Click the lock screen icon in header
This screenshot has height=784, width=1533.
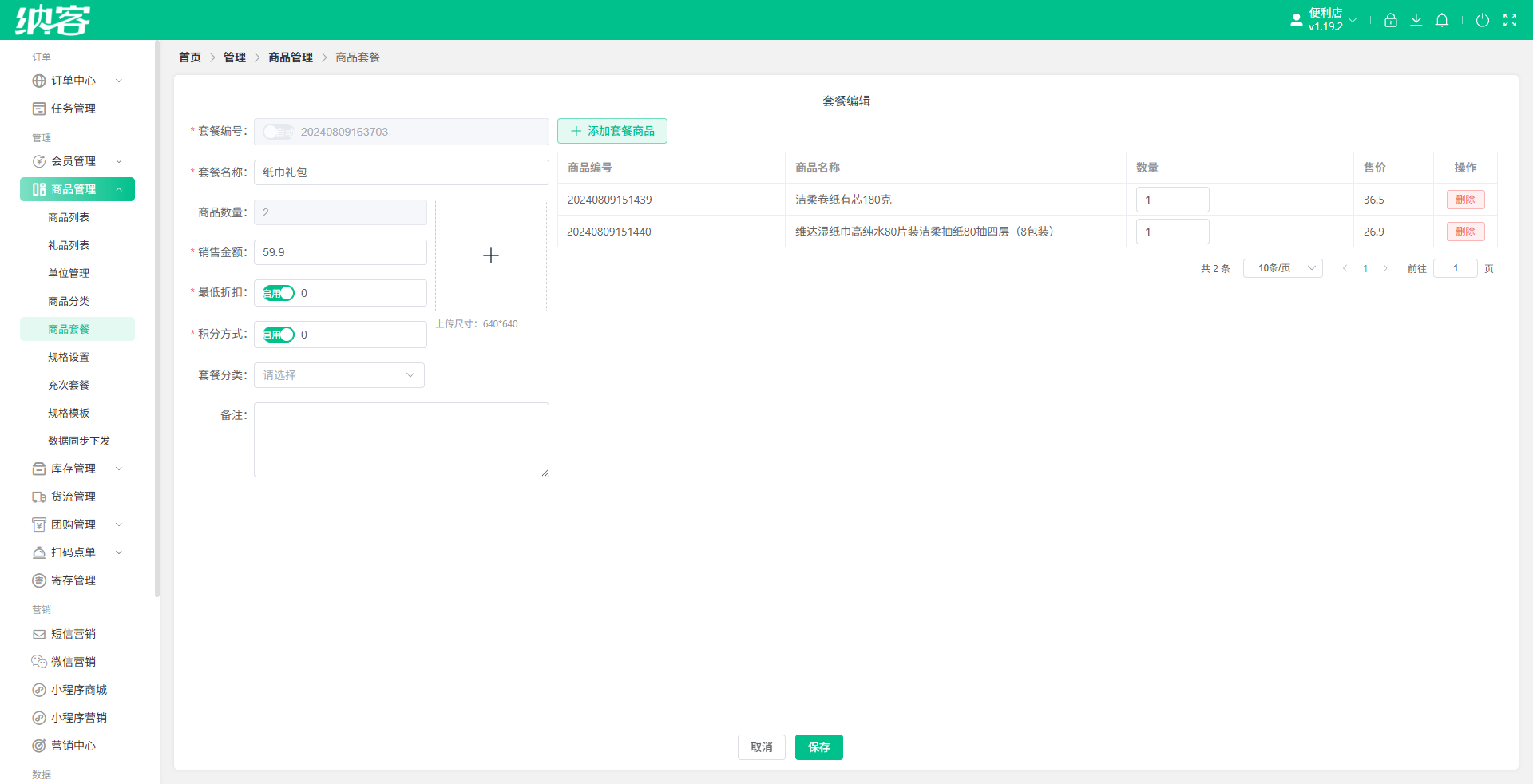point(1390,20)
